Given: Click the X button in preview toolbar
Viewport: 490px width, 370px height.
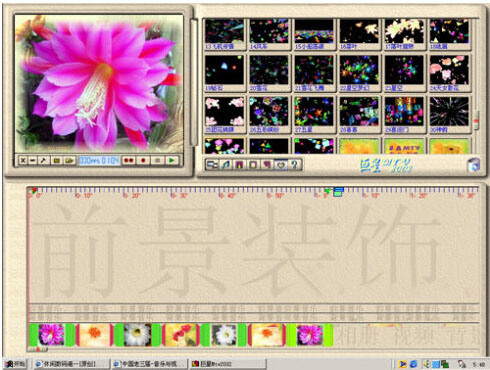Looking at the screenshot, I should pyautogui.click(x=23, y=160).
